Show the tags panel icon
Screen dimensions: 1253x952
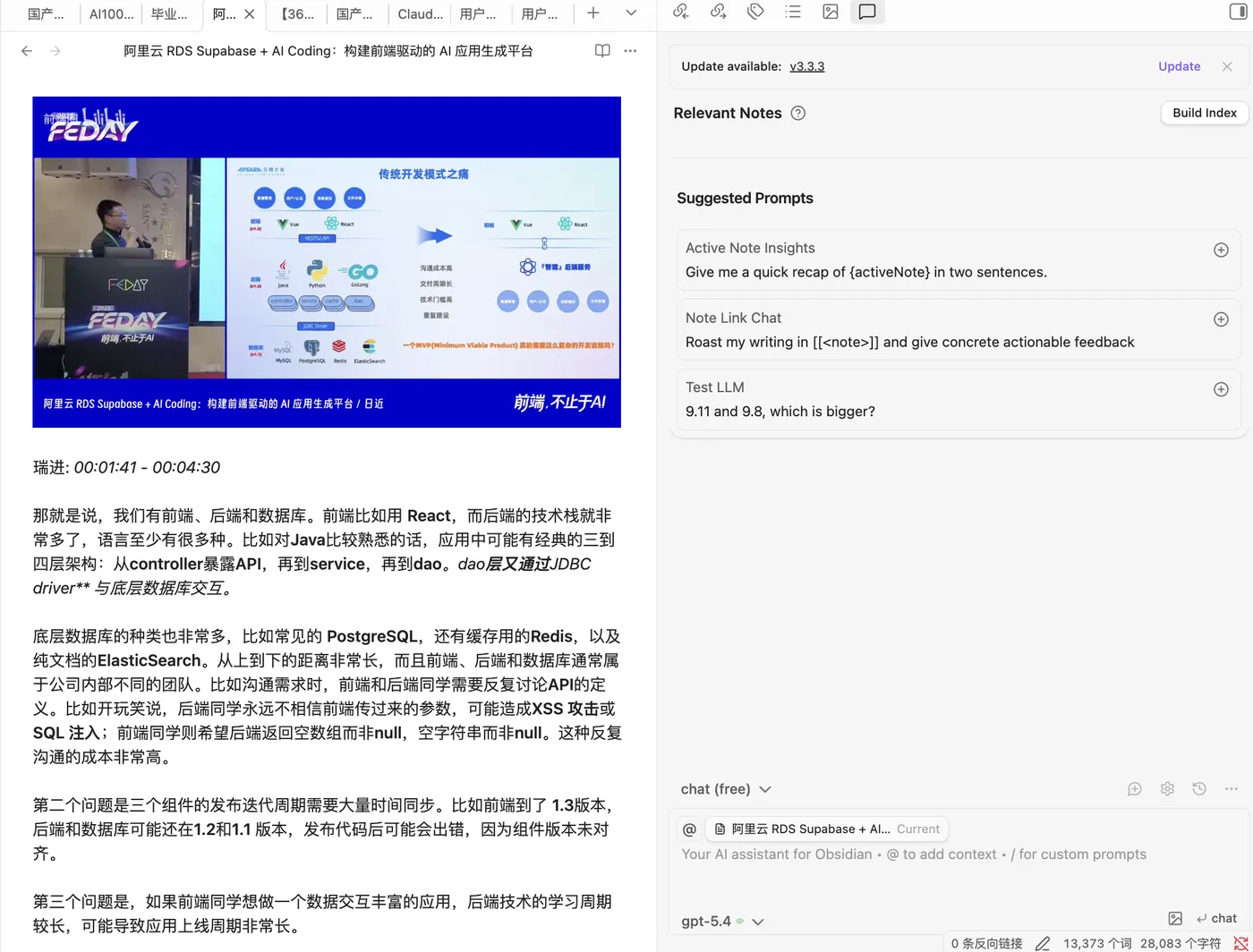(x=755, y=12)
